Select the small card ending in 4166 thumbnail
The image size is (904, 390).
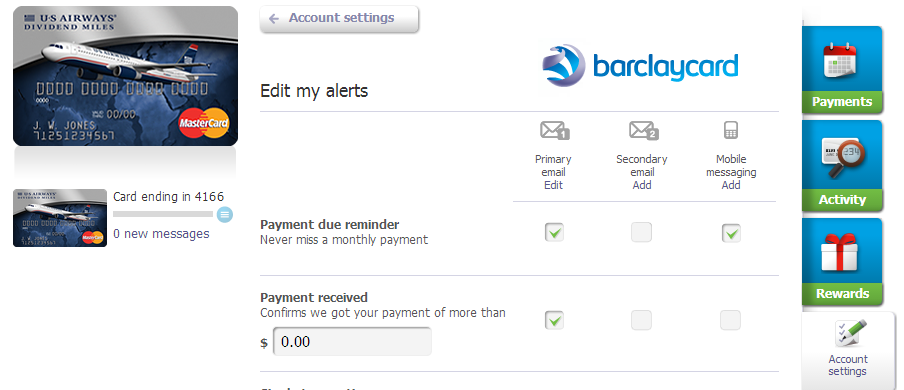[60, 218]
